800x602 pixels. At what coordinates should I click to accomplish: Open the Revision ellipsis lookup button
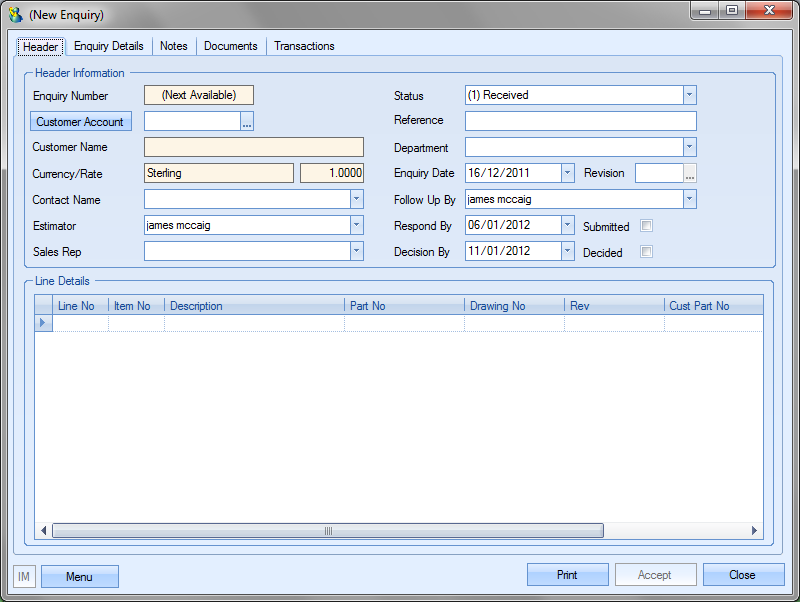coord(689,173)
